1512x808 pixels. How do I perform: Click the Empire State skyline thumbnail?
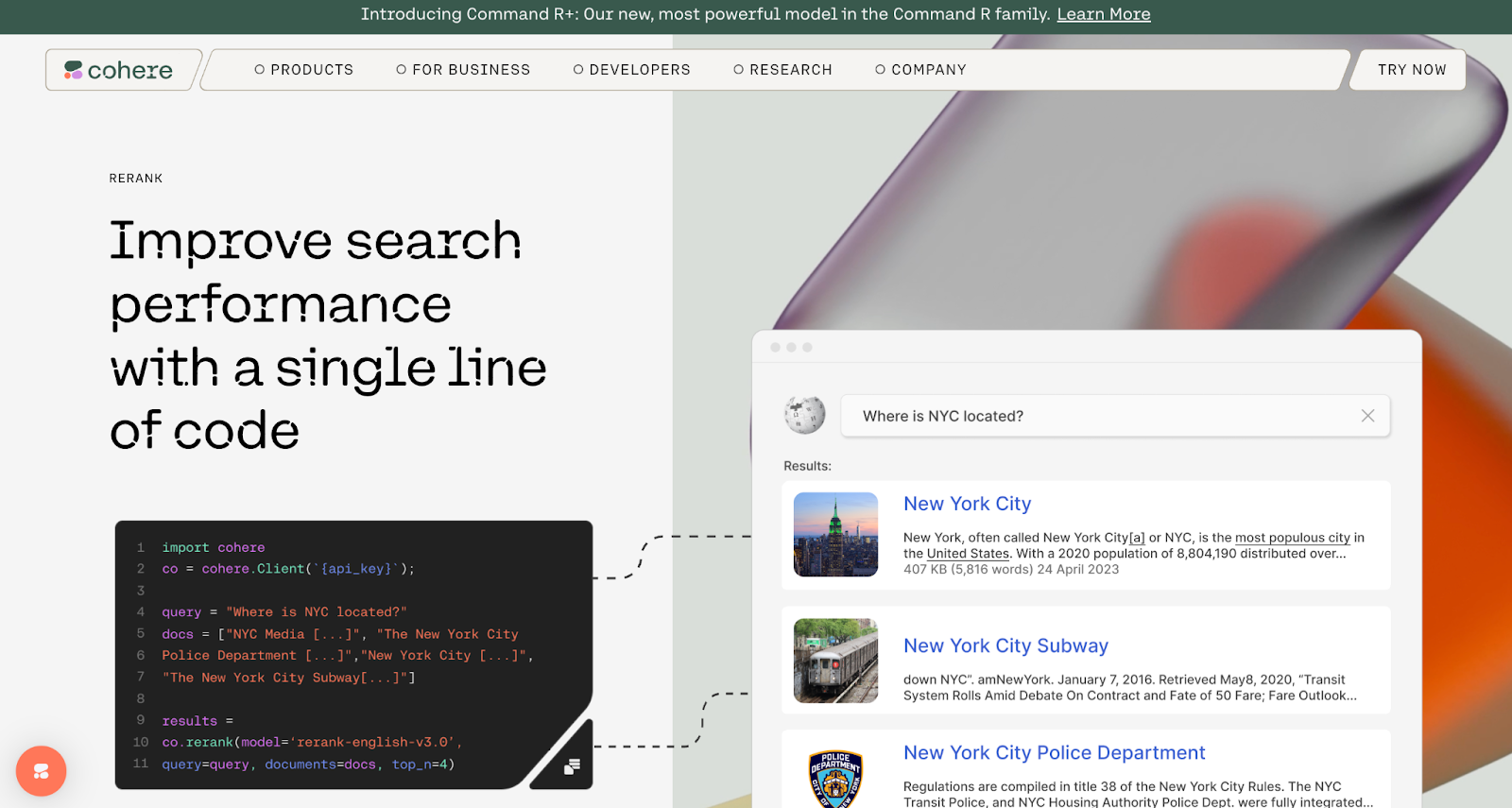coord(835,535)
